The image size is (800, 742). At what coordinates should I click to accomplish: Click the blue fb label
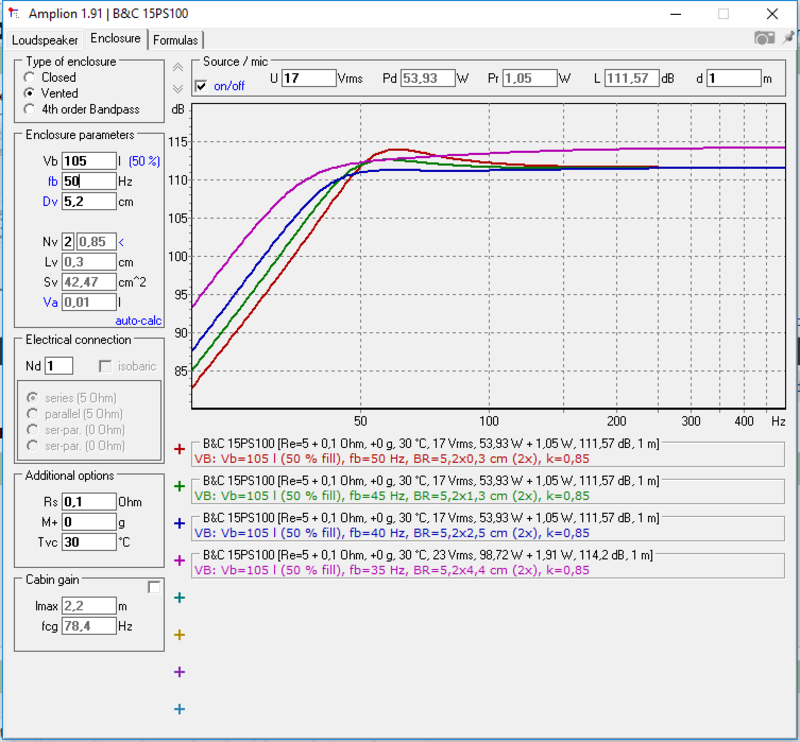(x=53, y=181)
